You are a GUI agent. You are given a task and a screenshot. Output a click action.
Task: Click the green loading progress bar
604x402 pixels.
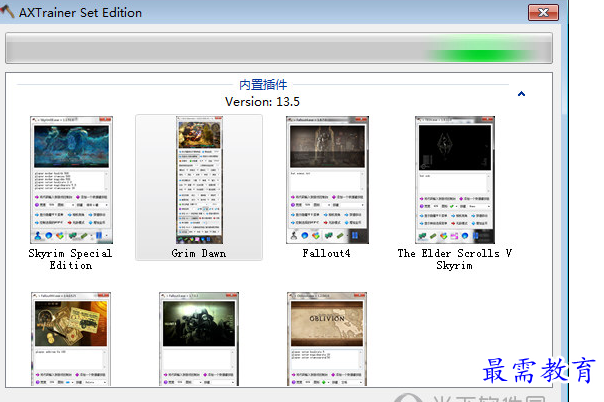coord(279,48)
